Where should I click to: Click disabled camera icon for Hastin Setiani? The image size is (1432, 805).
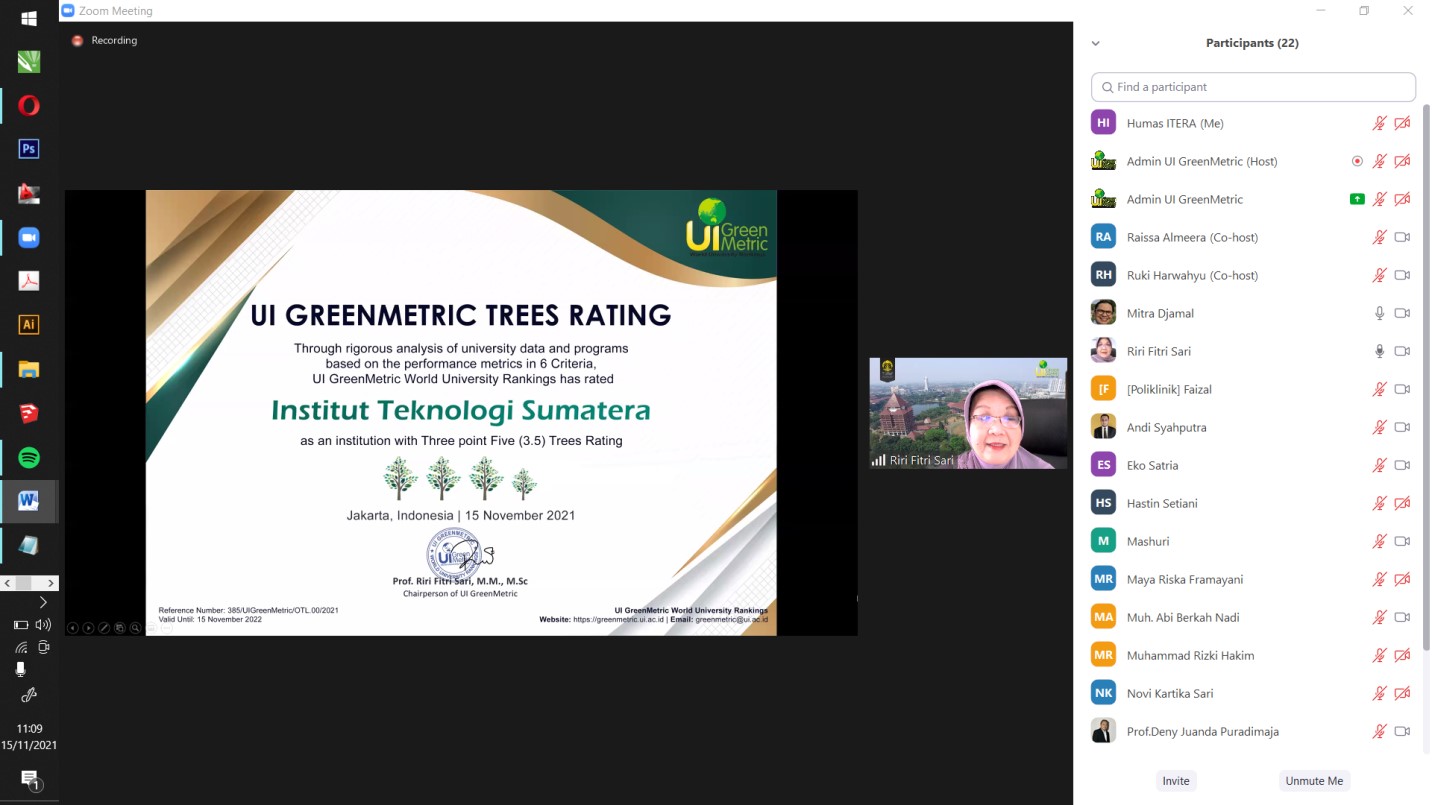pyautogui.click(x=1402, y=503)
